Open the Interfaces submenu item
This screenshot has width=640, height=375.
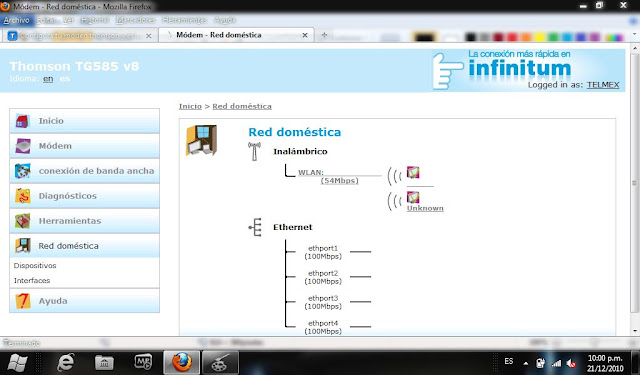point(32,281)
